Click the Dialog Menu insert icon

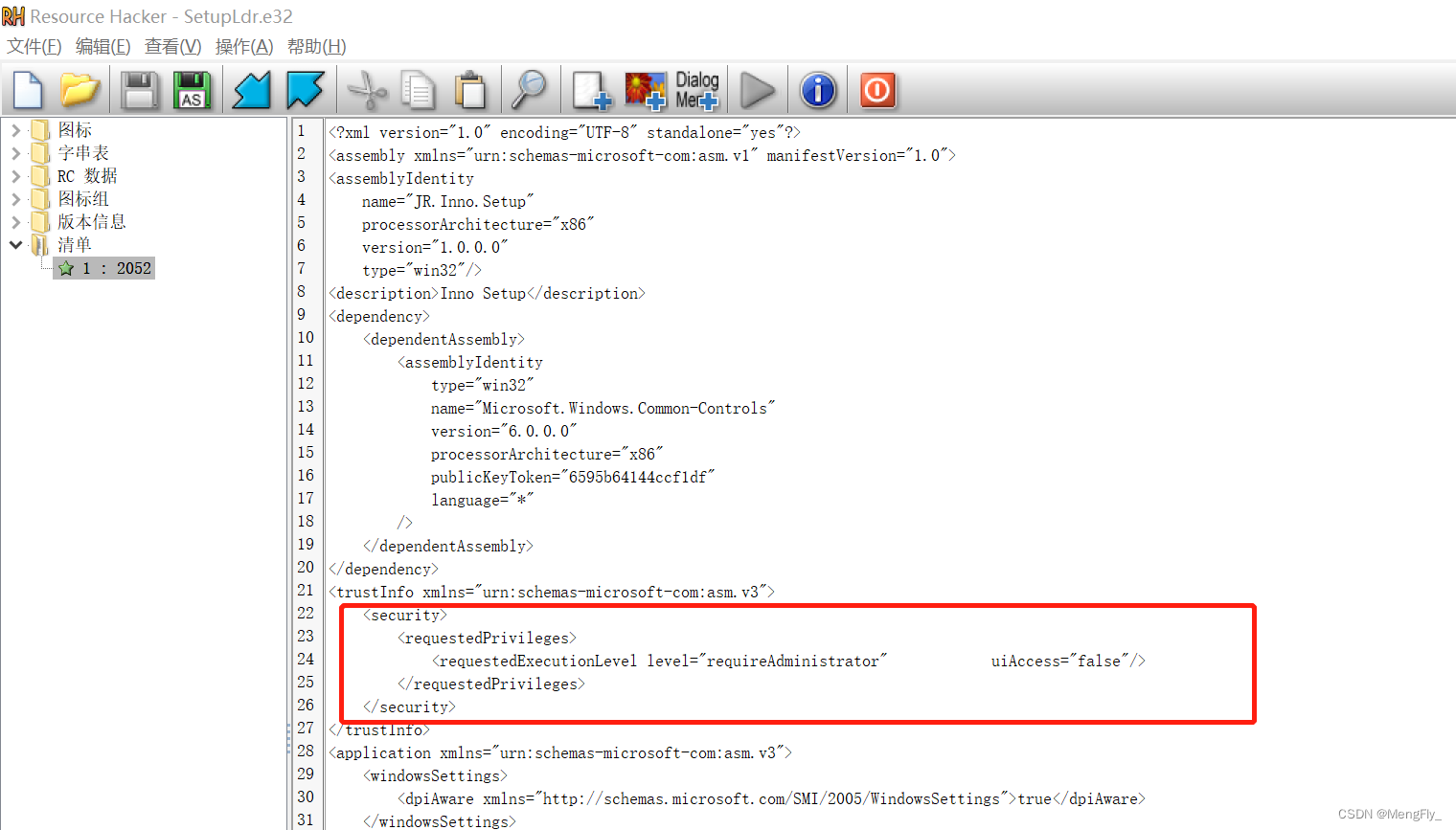(696, 90)
